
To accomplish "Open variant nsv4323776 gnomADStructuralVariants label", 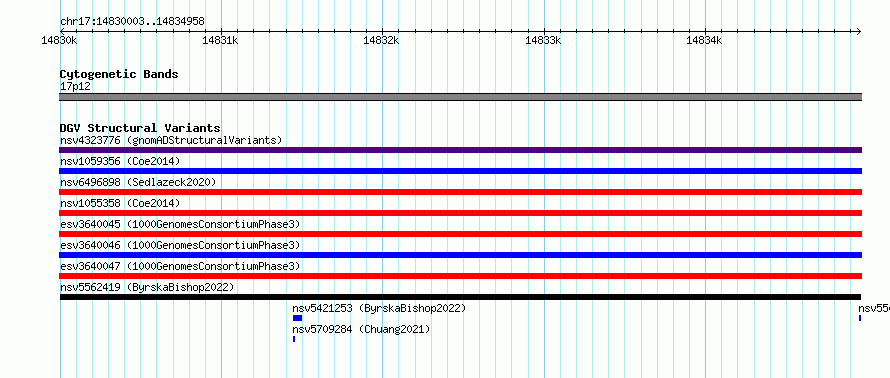I will click(171, 140).
